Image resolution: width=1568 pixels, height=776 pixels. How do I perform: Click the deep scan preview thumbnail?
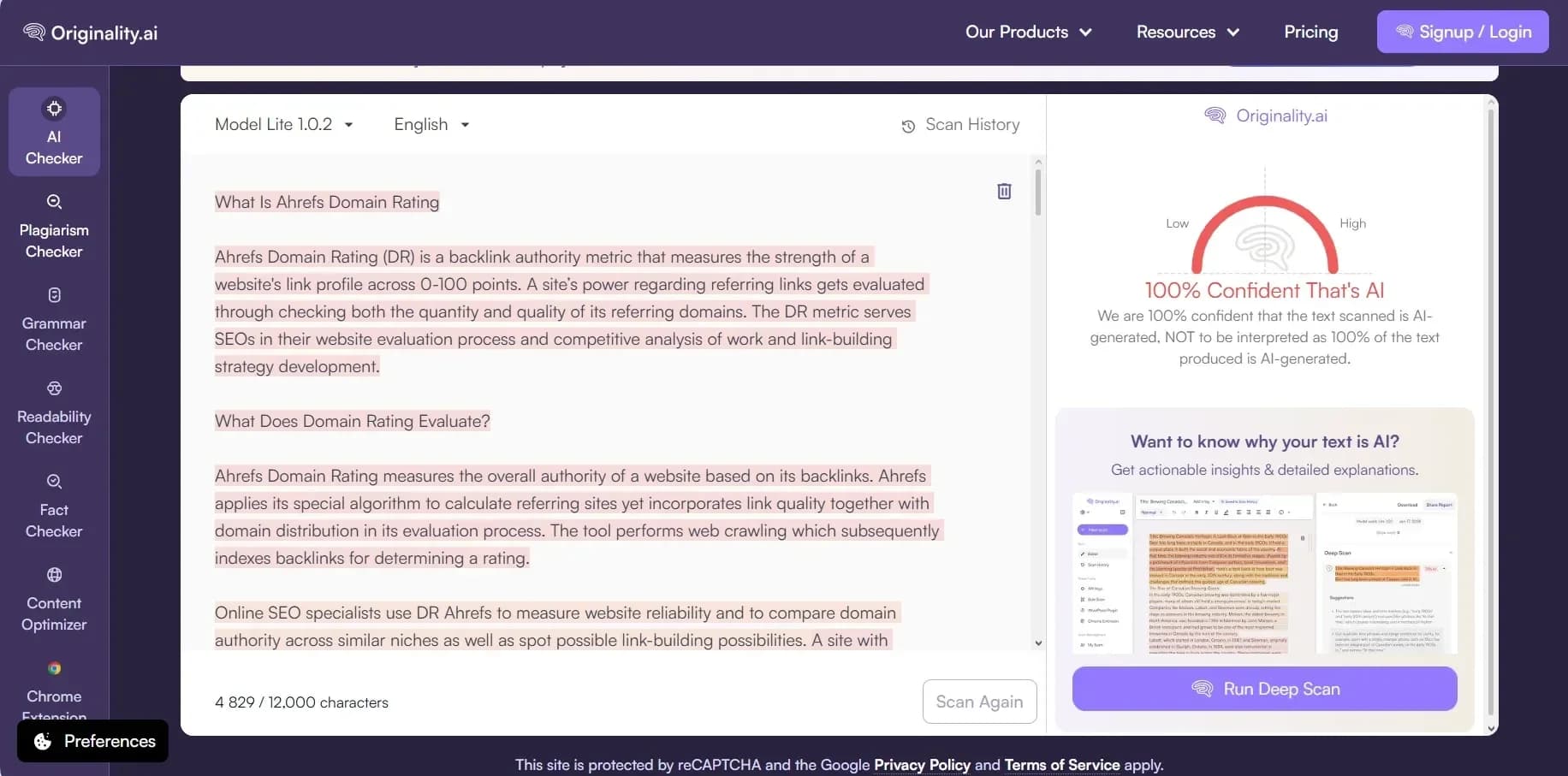pyautogui.click(x=1264, y=574)
